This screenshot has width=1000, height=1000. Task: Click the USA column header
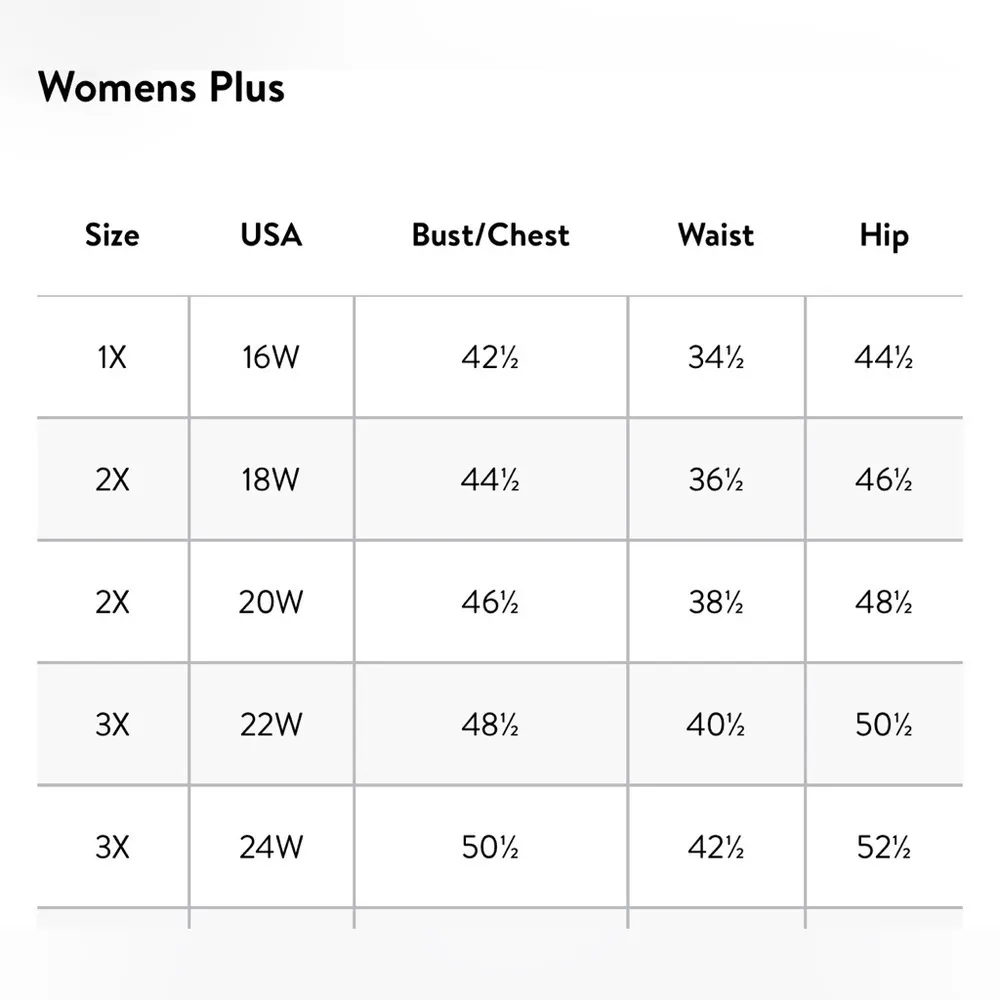[x=271, y=235]
